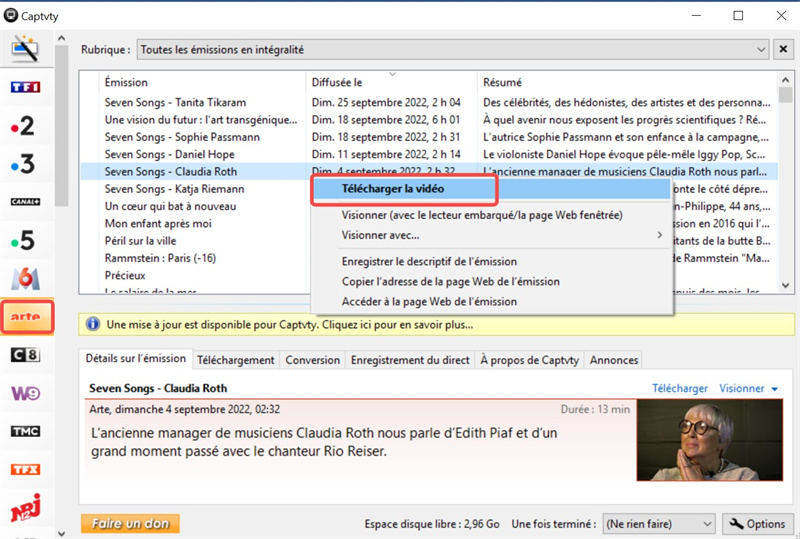Select the TMC channel logo
The image size is (800, 539).
tap(26, 431)
